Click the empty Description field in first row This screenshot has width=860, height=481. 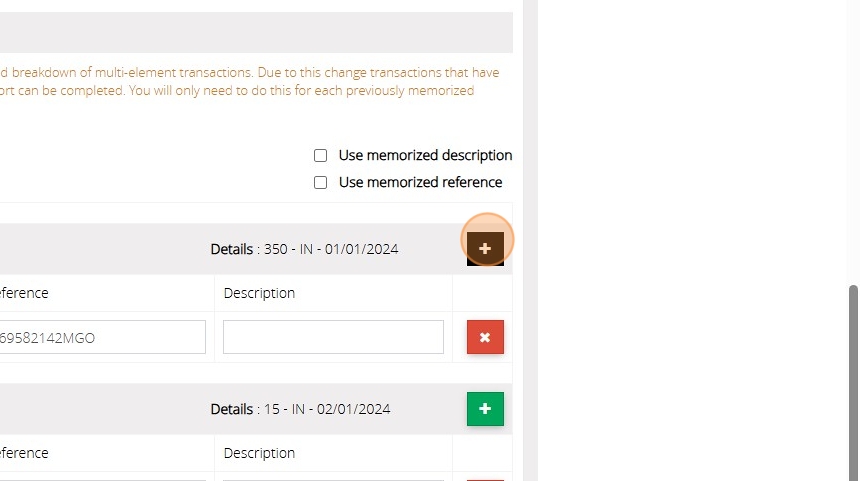pos(333,338)
